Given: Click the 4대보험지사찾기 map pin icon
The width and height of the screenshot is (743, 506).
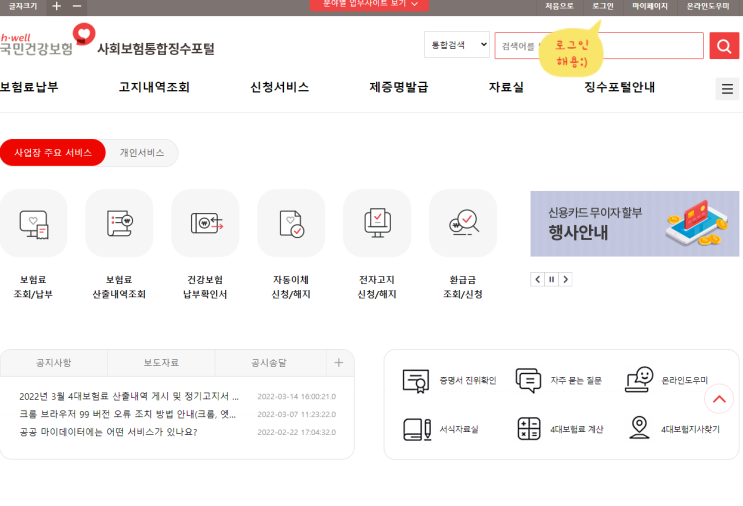Looking at the screenshot, I should pos(639,427).
